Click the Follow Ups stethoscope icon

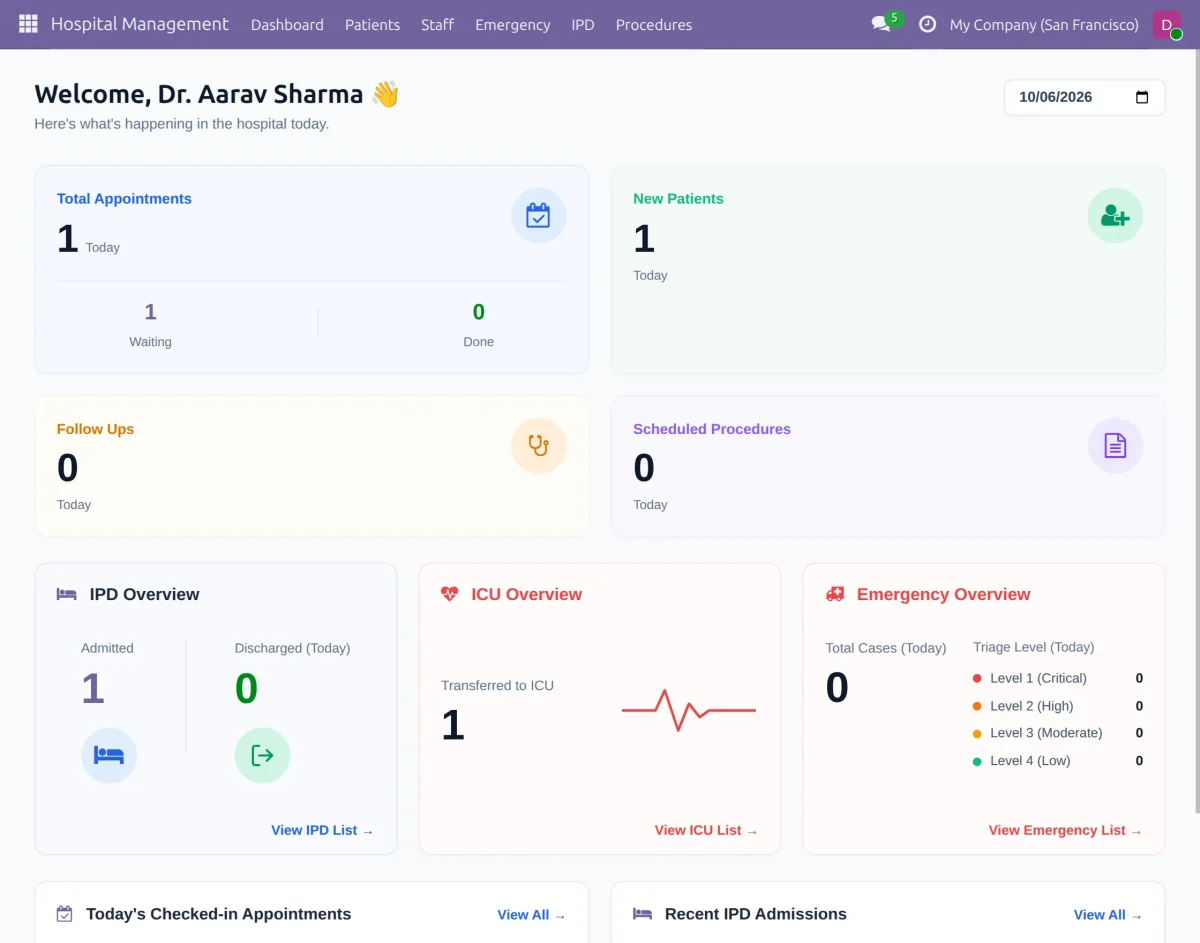point(538,446)
